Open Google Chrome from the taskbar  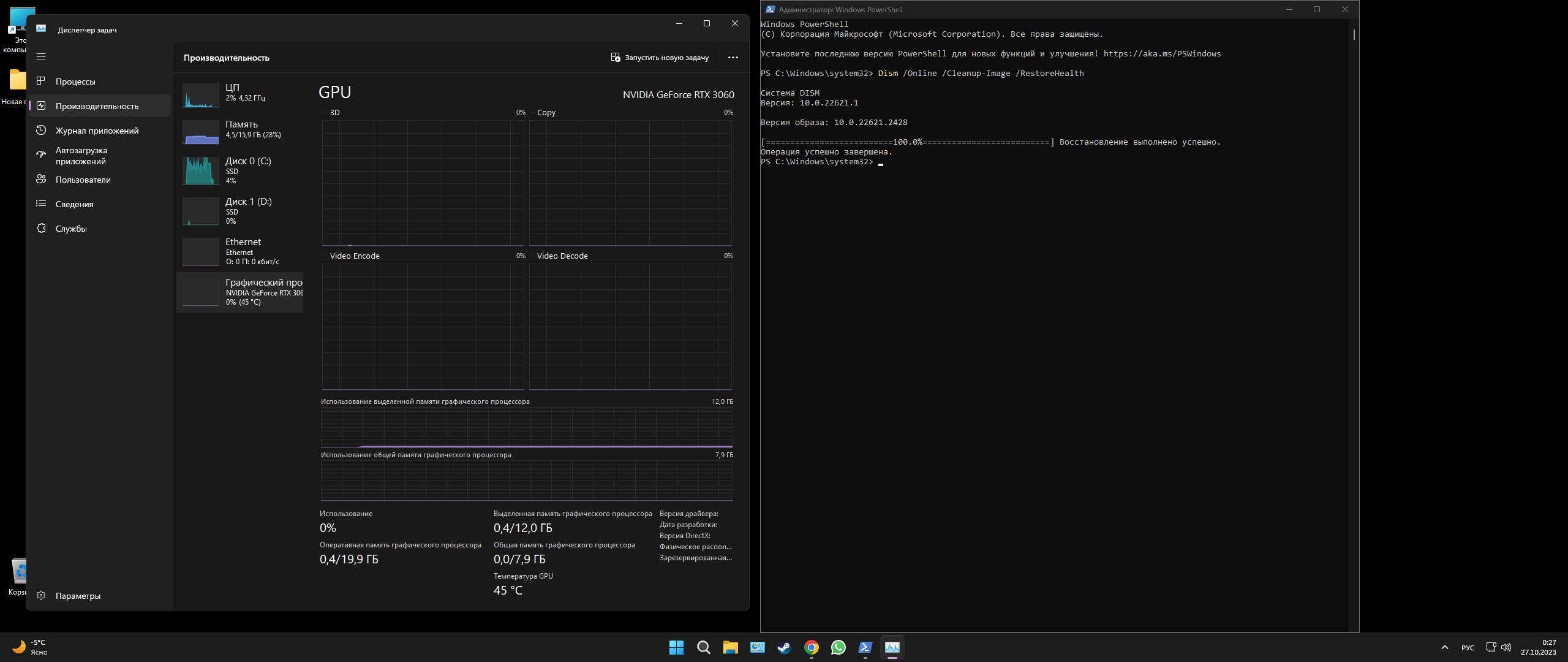(x=811, y=647)
